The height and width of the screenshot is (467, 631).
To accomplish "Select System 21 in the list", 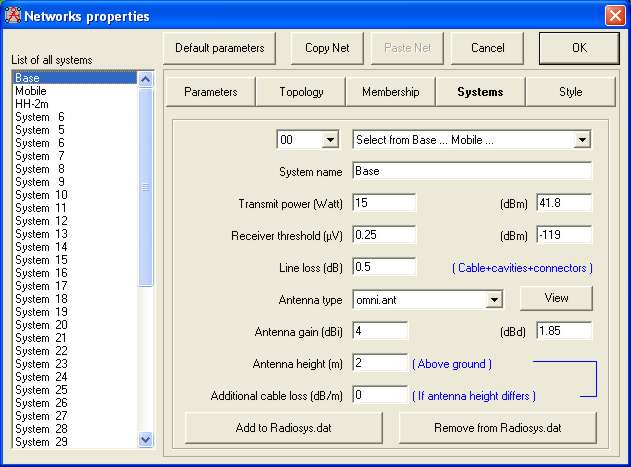I will 75,338.
